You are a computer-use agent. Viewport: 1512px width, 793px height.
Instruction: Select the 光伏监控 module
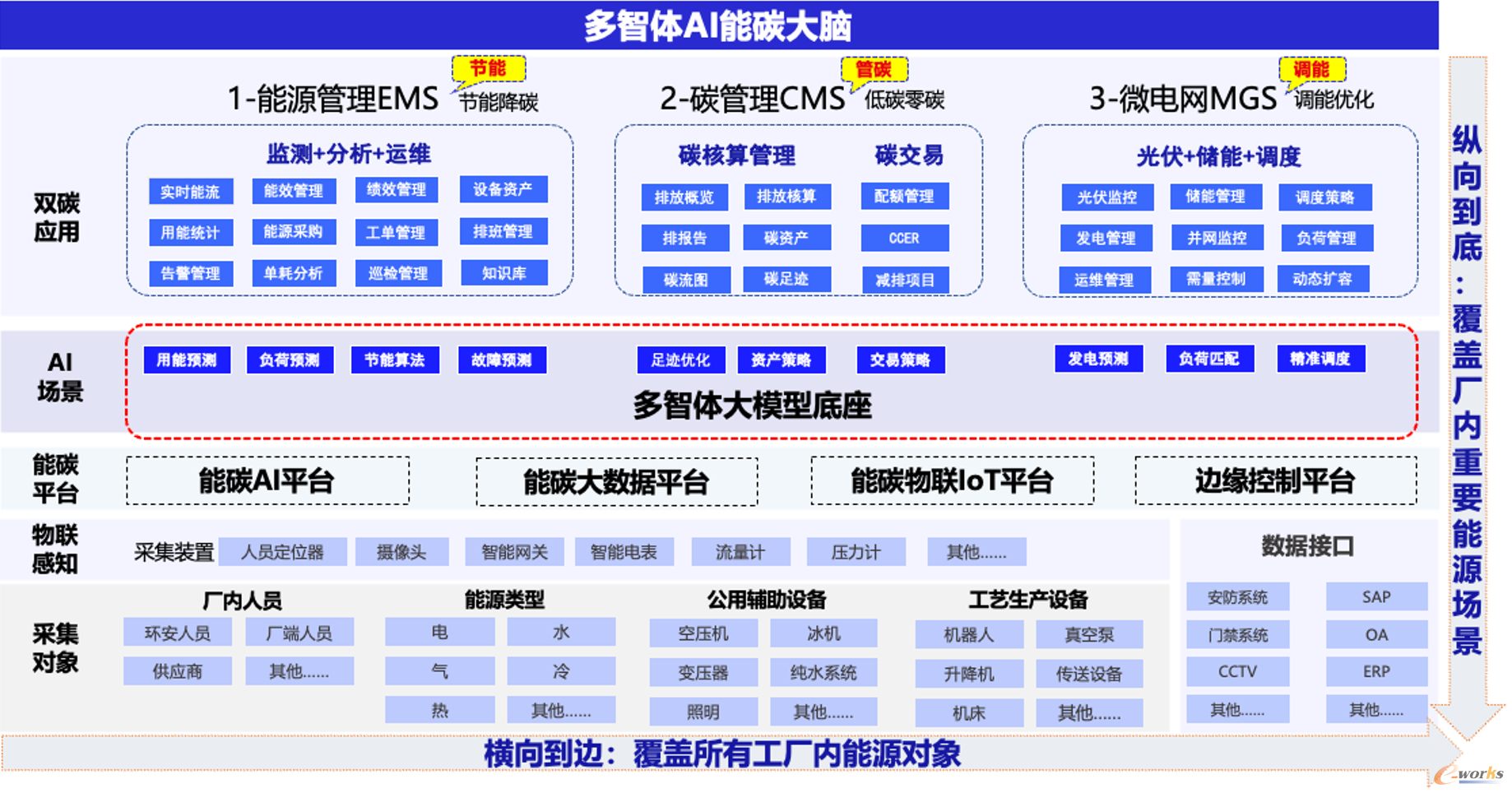pyautogui.click(x=1106, y=197)
